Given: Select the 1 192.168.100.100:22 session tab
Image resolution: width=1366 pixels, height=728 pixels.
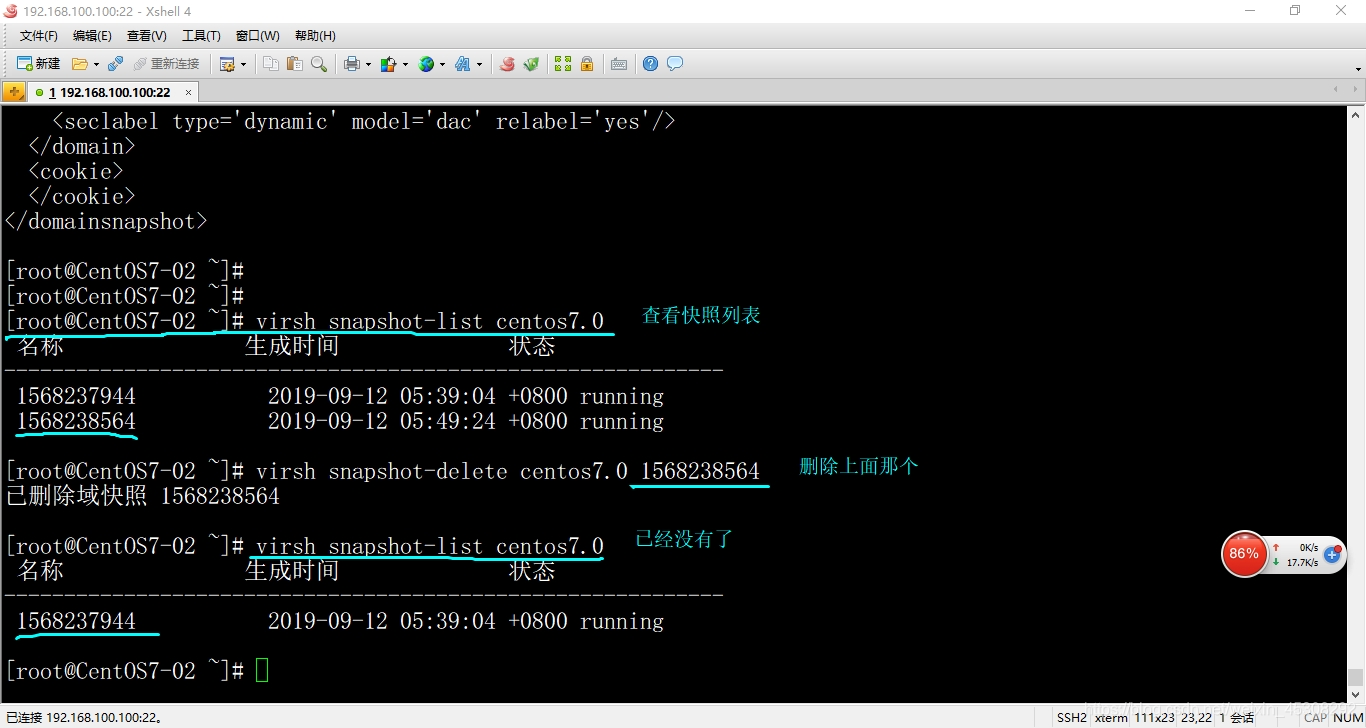Looking at the screenshot, I should [x=113, y=92].
